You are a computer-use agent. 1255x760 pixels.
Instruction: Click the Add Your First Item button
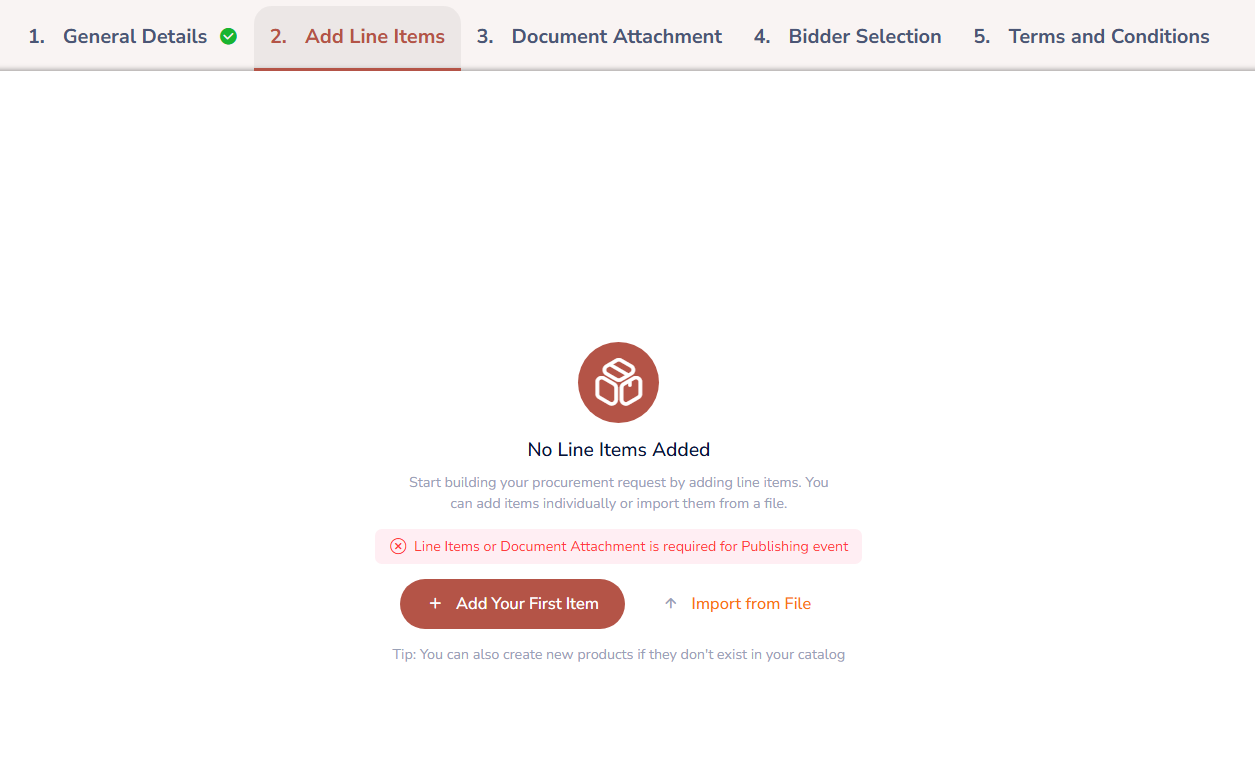tap(512, 604)
